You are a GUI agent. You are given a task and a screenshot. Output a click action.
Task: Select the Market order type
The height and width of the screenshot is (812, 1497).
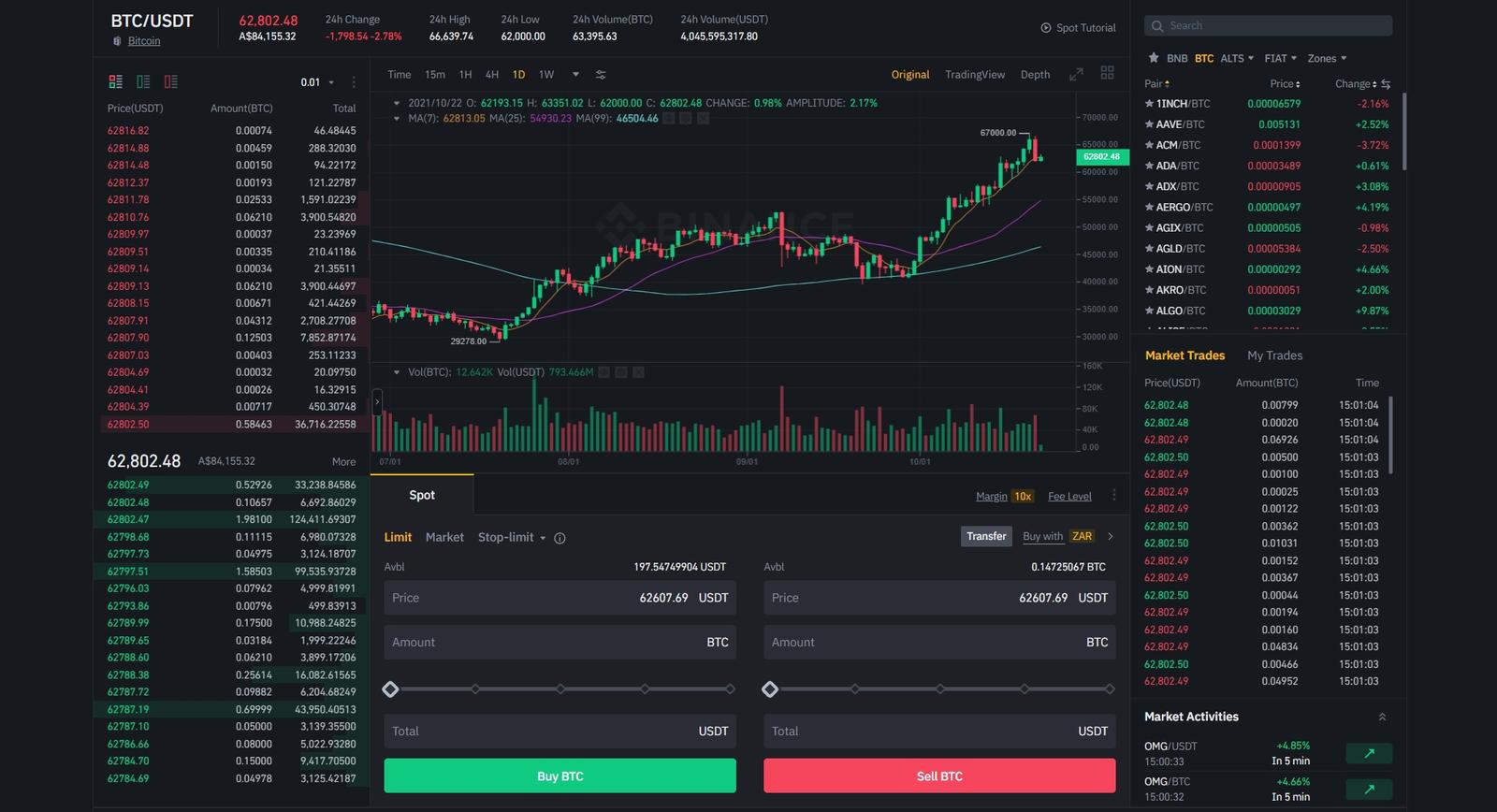coord(444,537)
